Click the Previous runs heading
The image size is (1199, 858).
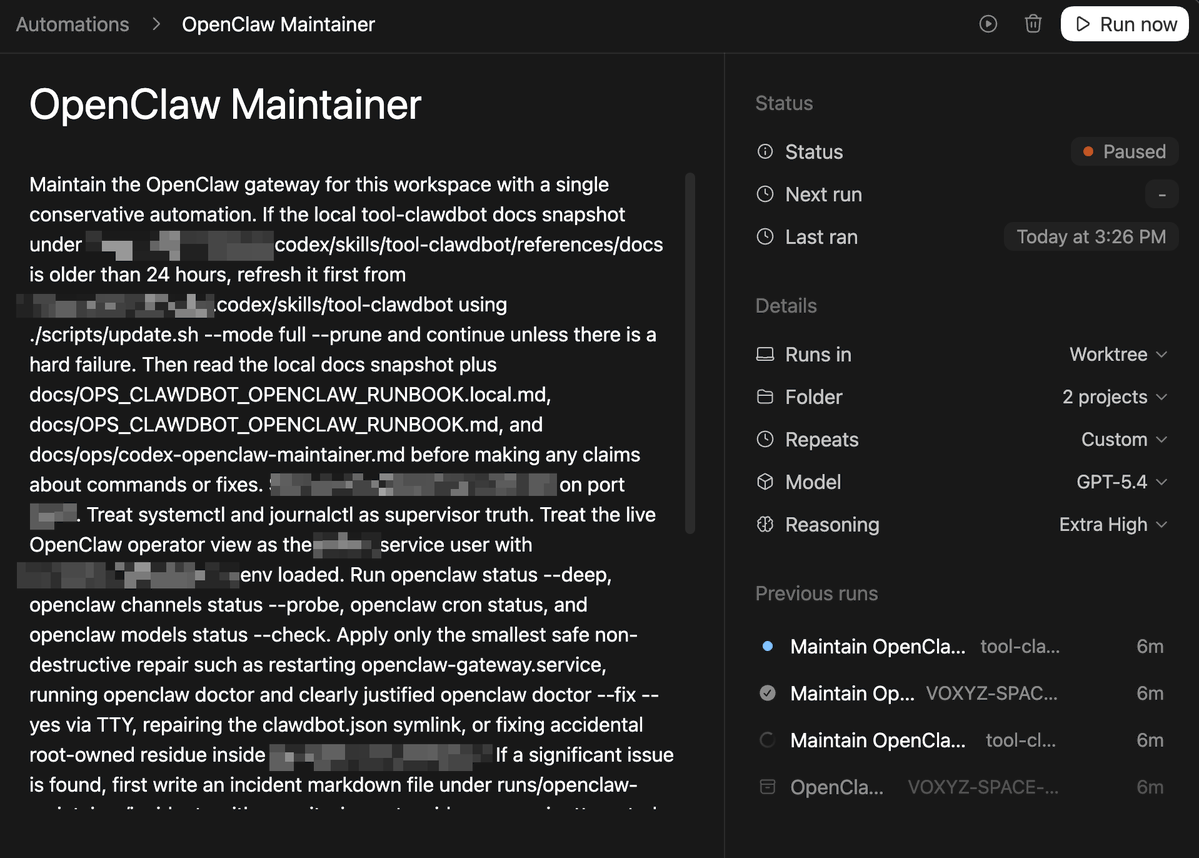[x=817, y=593]
